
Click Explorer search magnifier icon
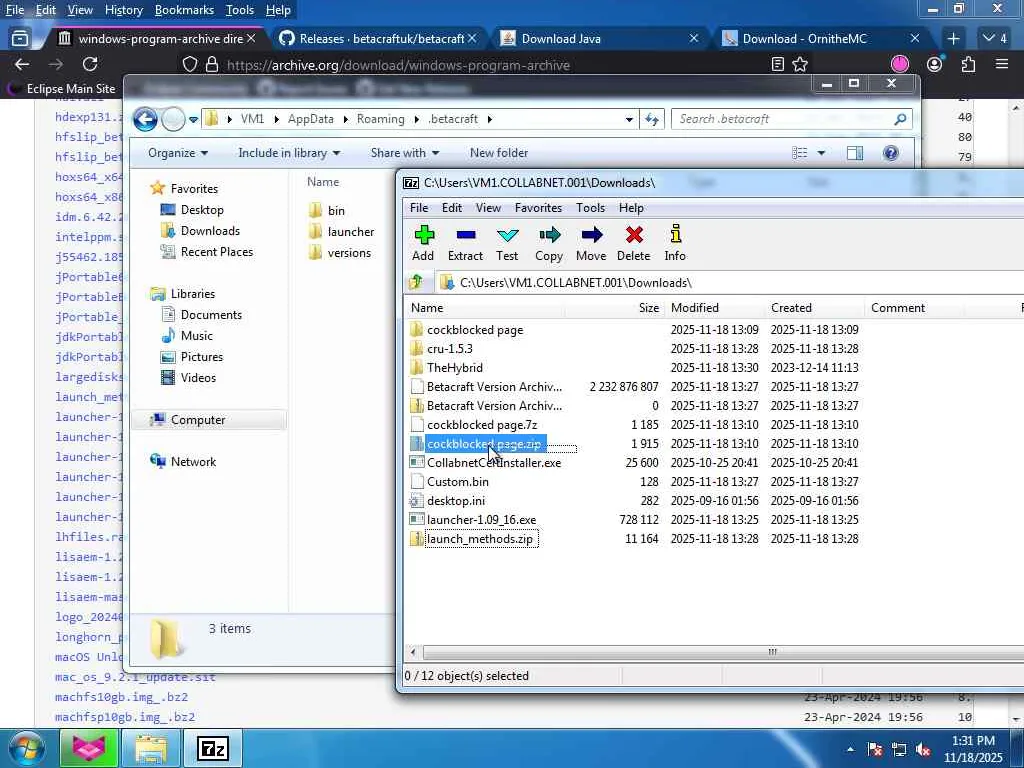point(901,119)
